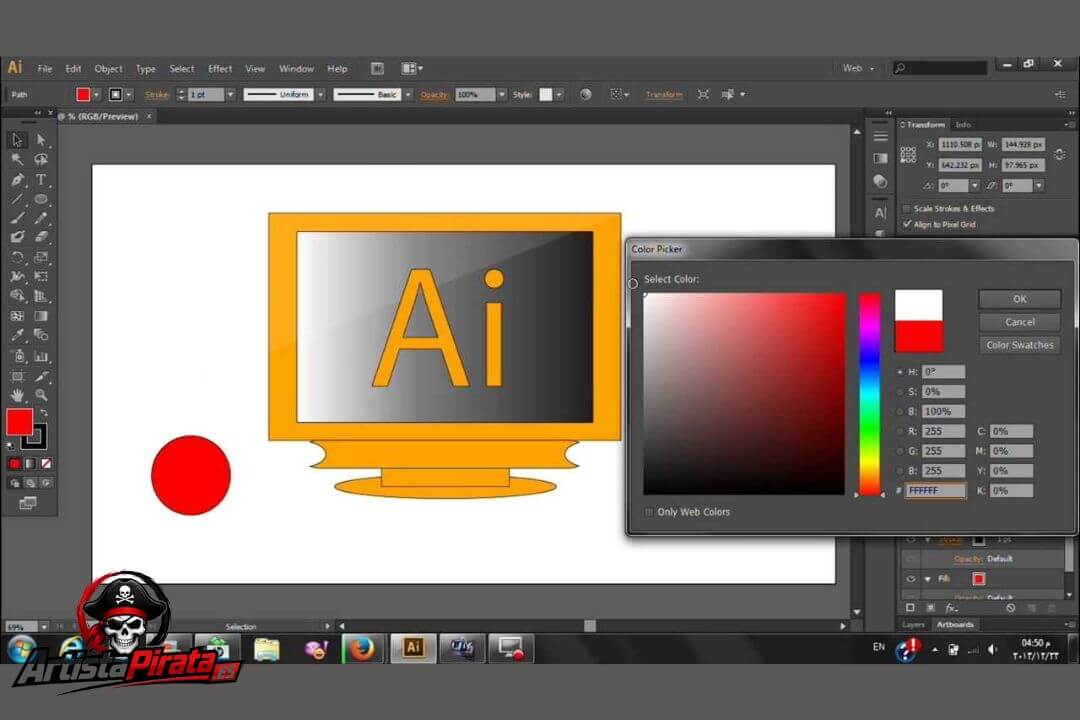This screenshot has width=1080, height=720.
Task: Open the Edit menu
Action: (x=73, y=69)
